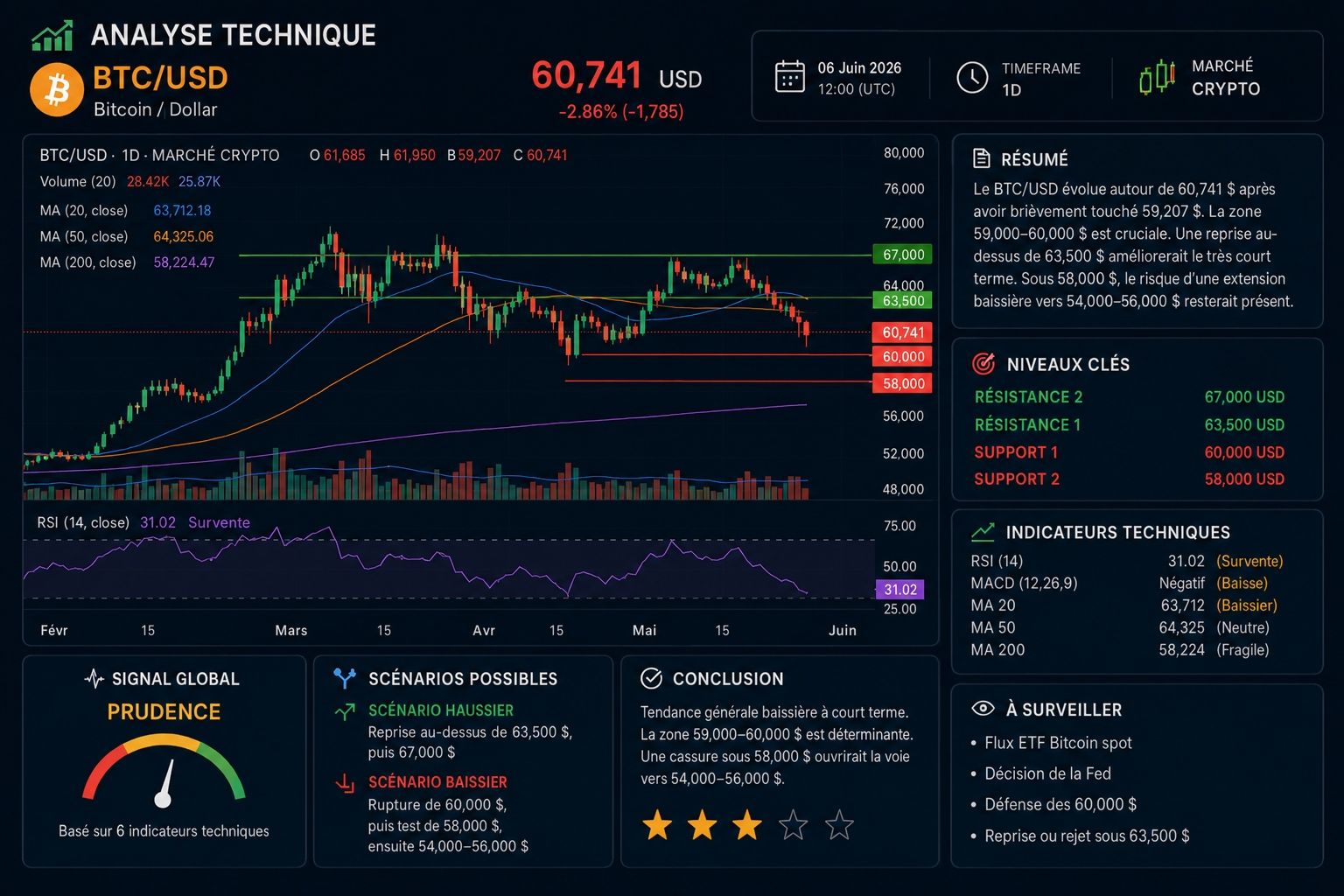
Task: Click the Prudence gauge needle
Action: [164, 782]
